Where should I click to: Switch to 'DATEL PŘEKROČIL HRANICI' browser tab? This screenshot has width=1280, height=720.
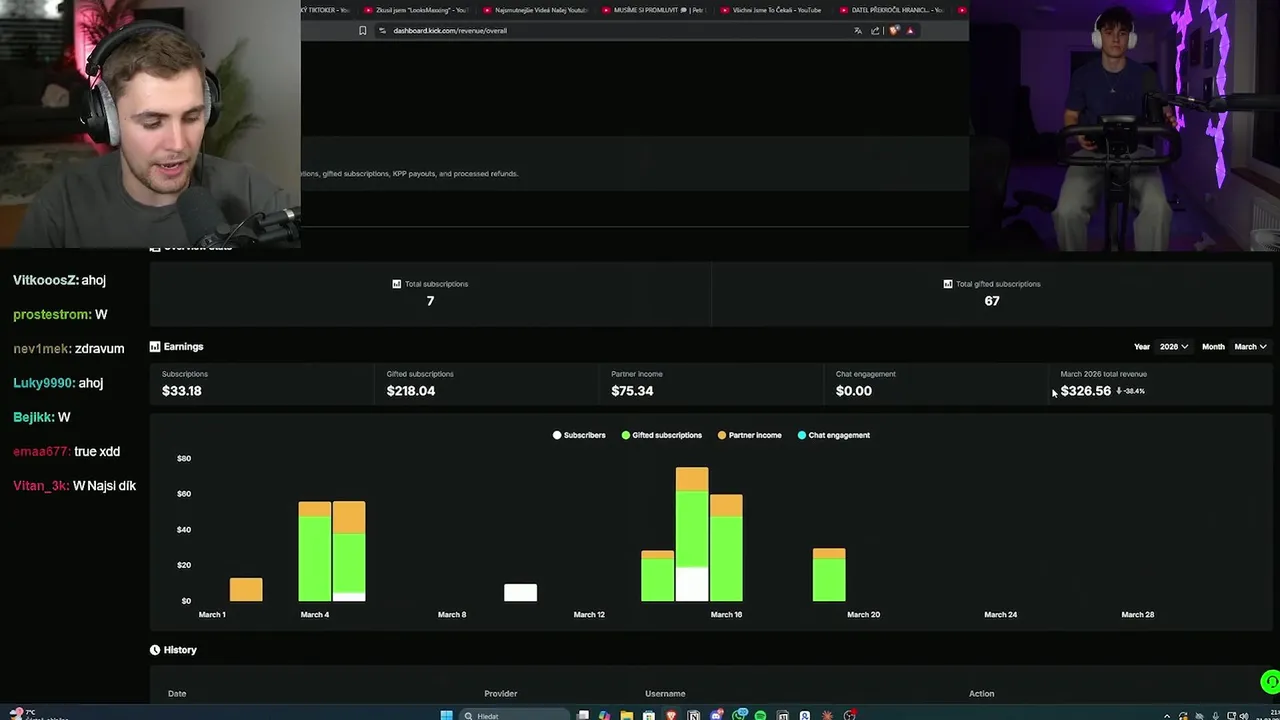(x=890, y=10)
